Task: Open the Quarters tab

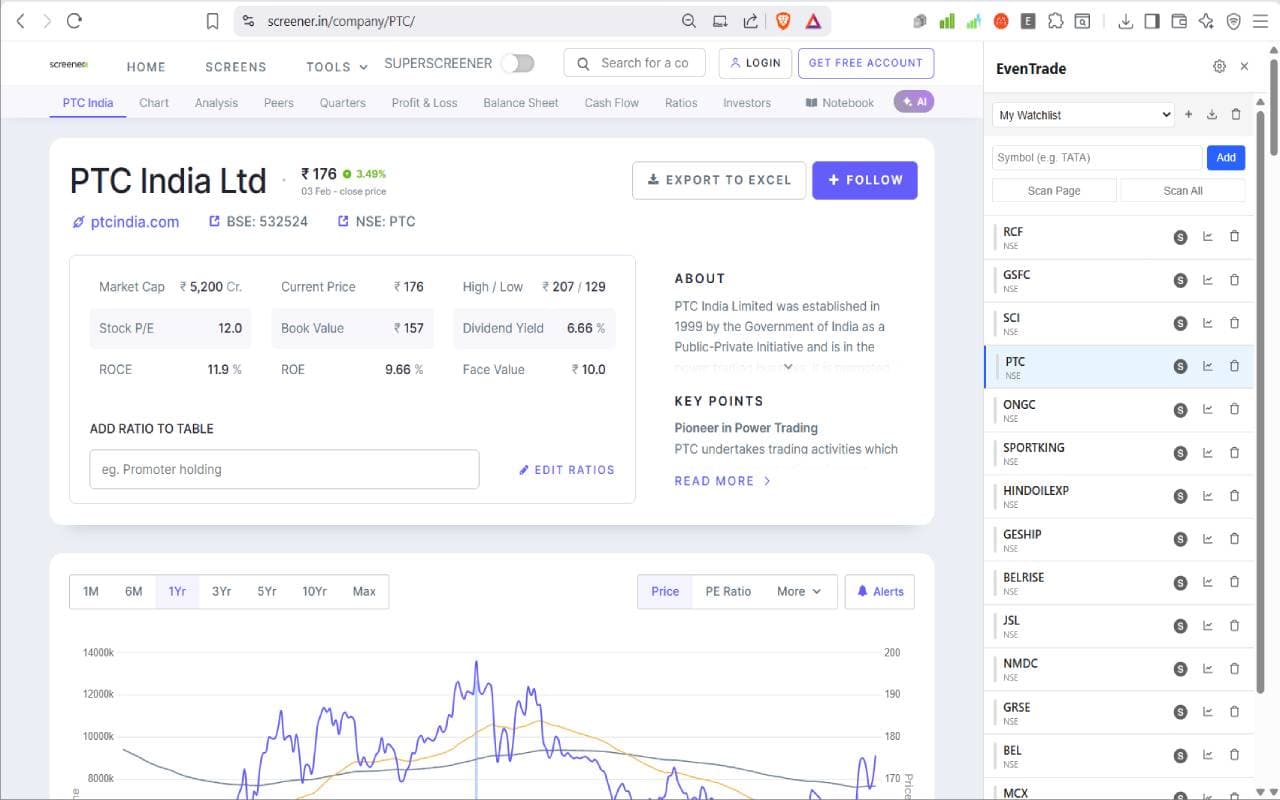Action: [343, 102]
